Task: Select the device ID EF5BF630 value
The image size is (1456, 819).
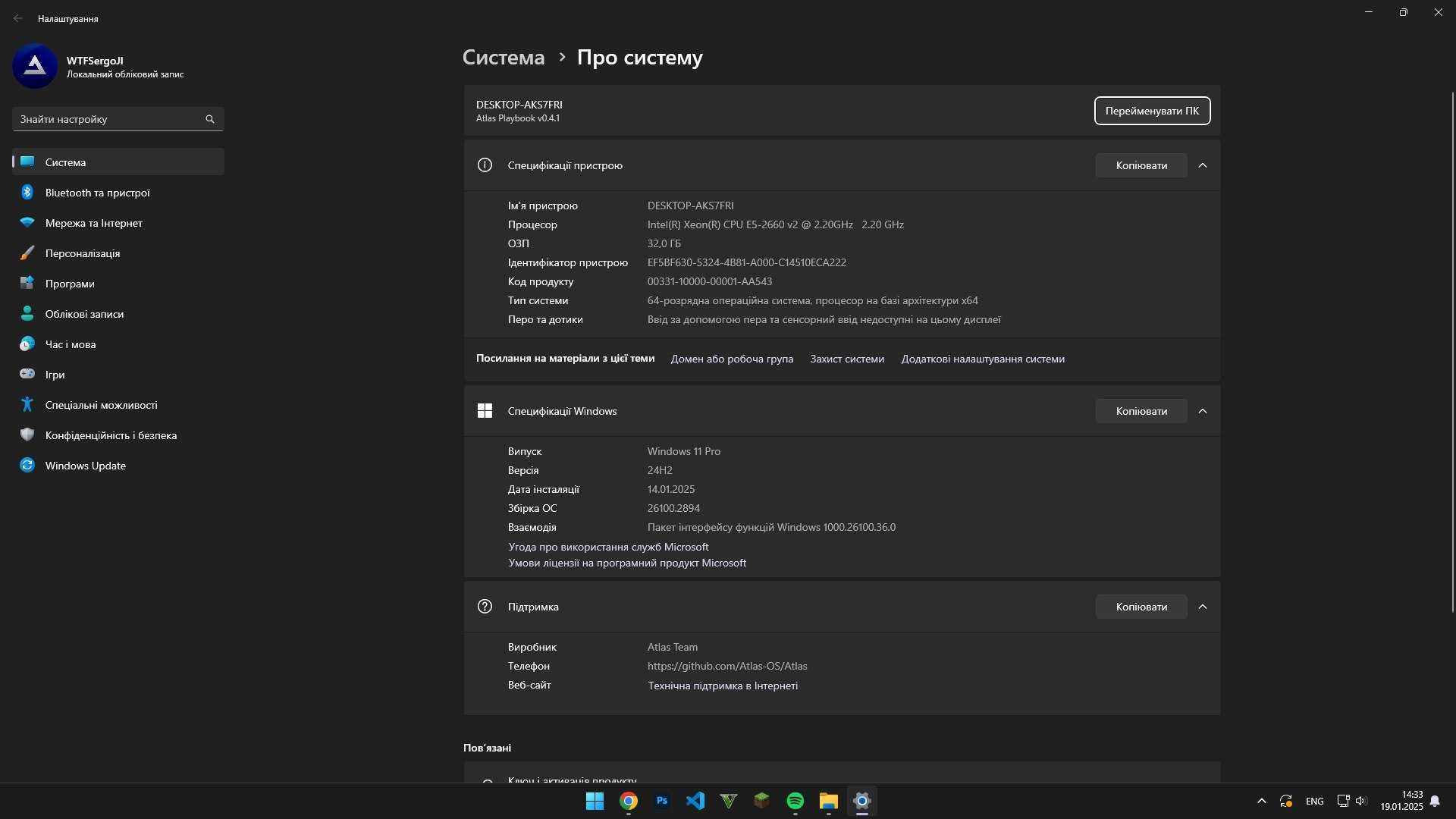Action: [x=747, y=262]
